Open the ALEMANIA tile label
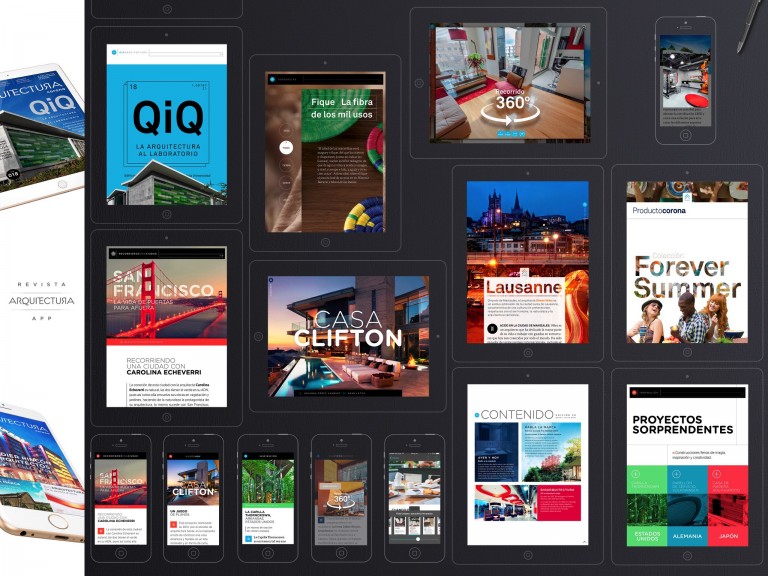Image resolution: width=768 pixels, height=576 pixels. point(687,536)
